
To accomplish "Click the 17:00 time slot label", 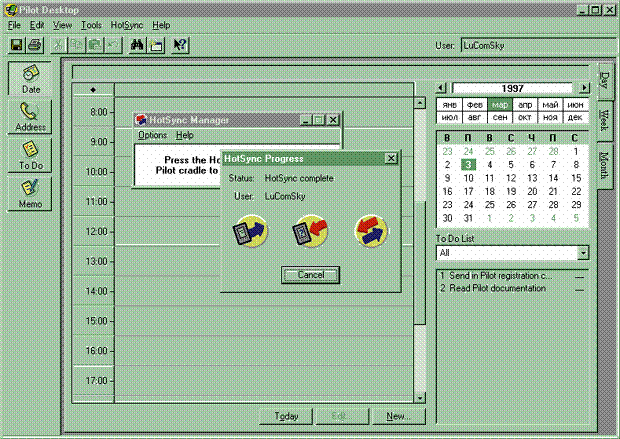I will coord(97,381).
